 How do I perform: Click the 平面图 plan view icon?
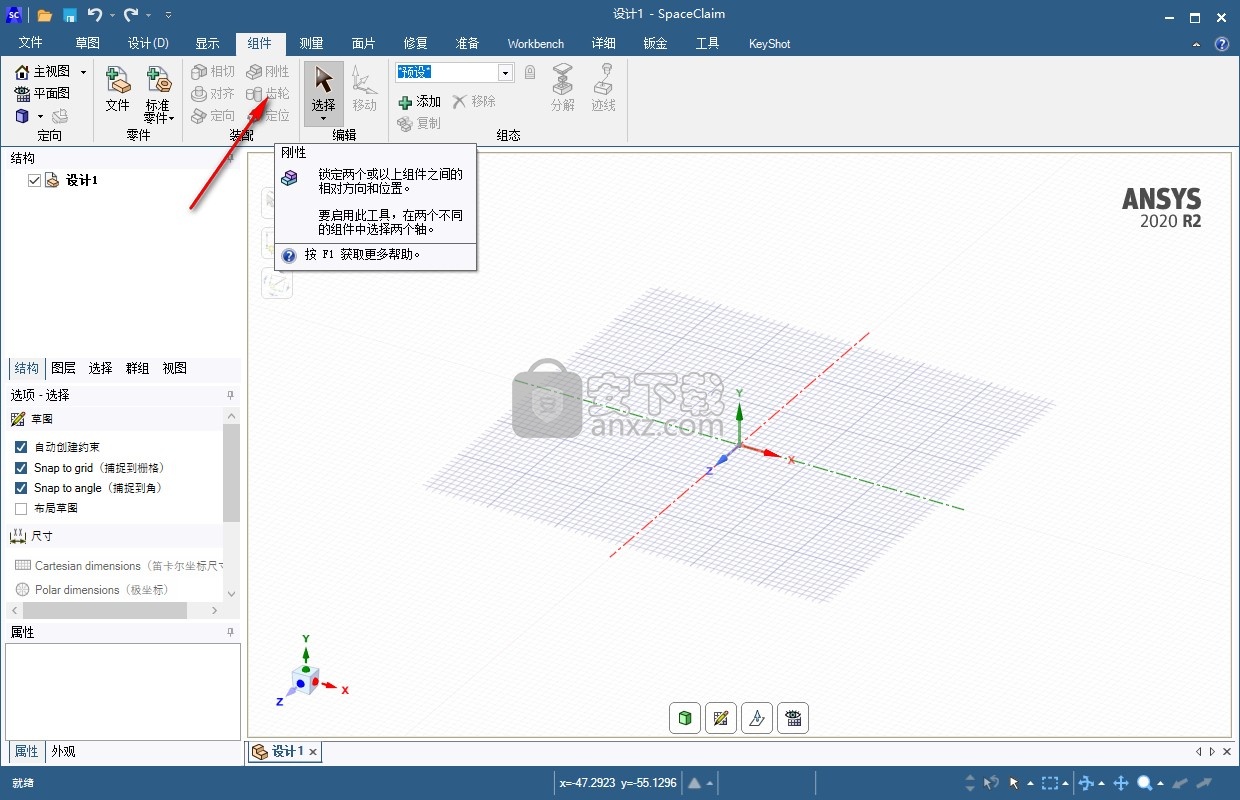[43, 93]
